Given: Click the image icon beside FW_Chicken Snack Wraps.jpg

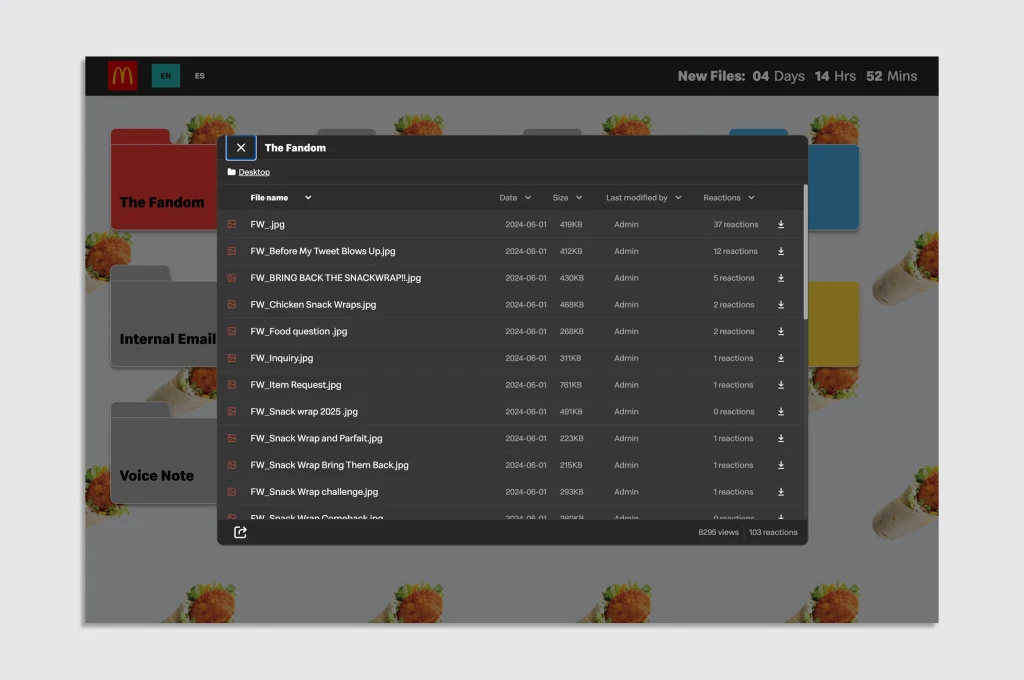Looking at the screenshot, I should pyautogui.click(x=232, y=305).
